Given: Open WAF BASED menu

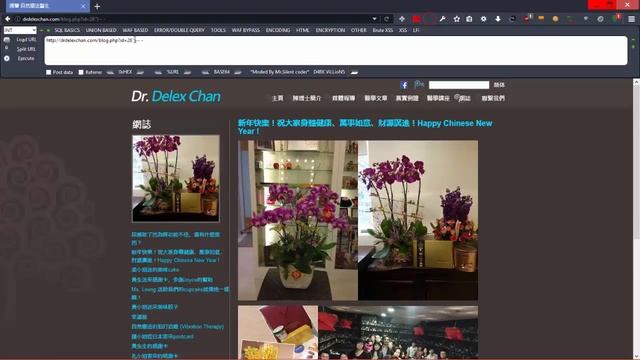Looking at the screenshot, I should (135, 30).
